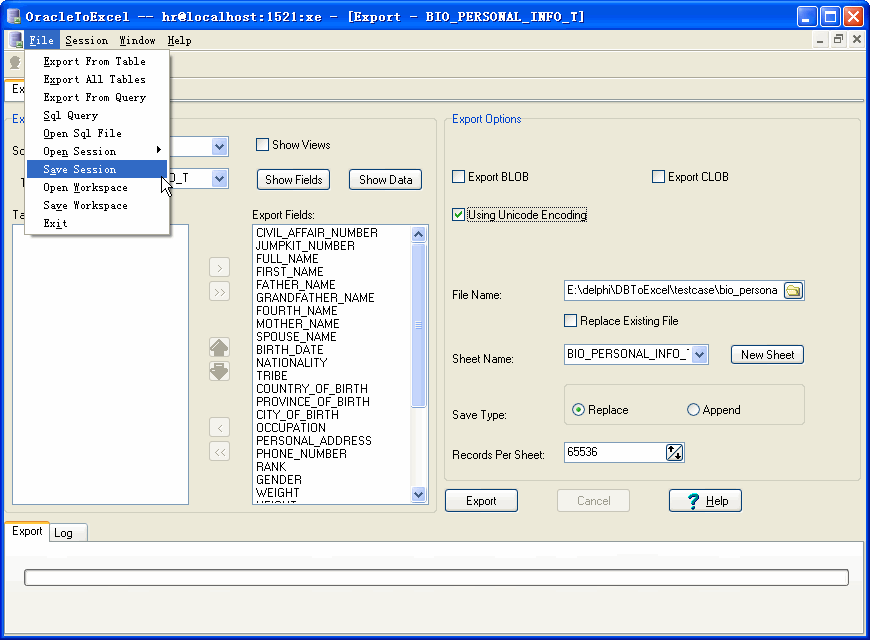Viewport: 870px width, 640px height.
Task: Click the New Sheet button
Action: (767, 355)
